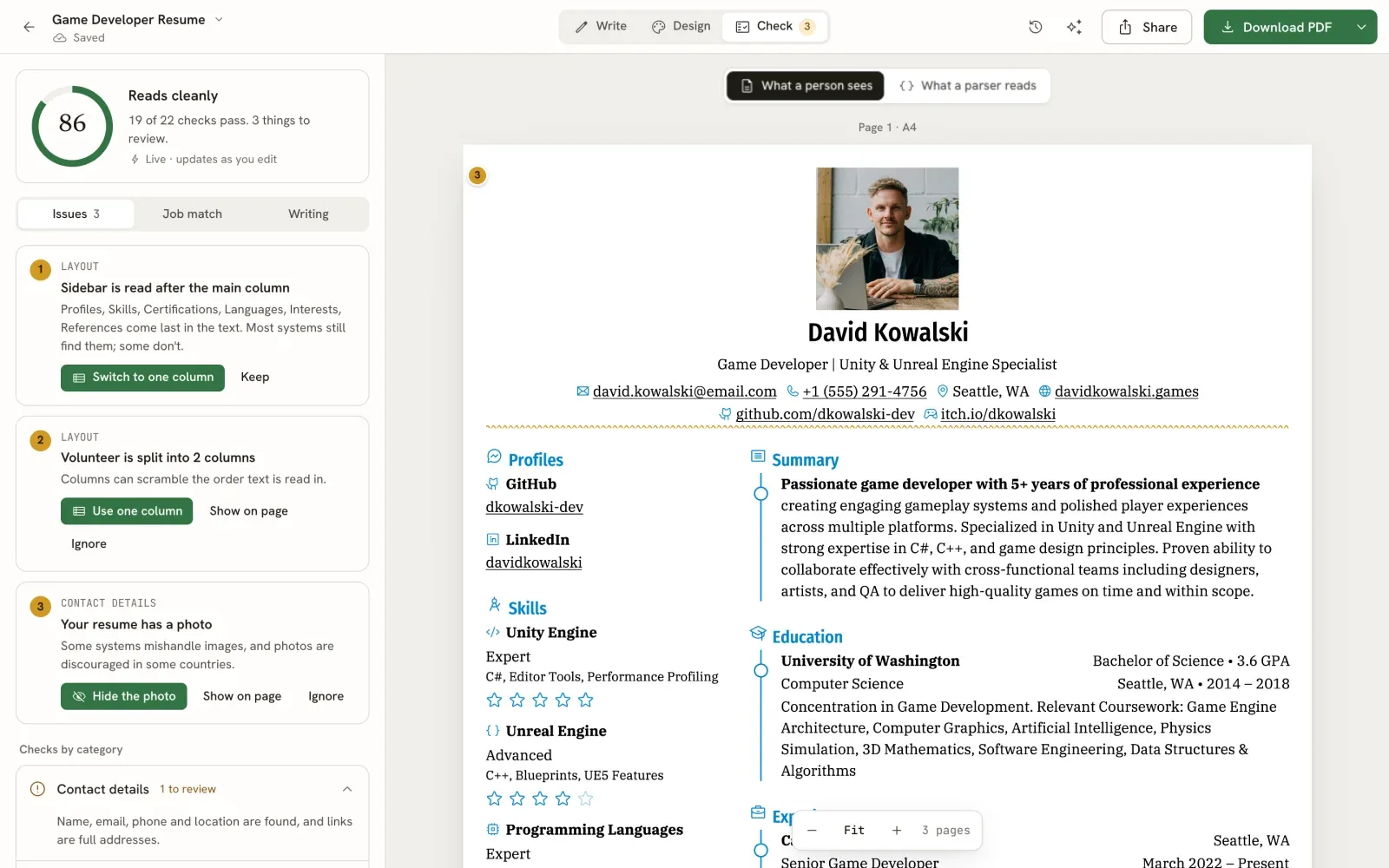Ignore the Volunteer columns issue

pyautogui.click(x=89, y=544)
